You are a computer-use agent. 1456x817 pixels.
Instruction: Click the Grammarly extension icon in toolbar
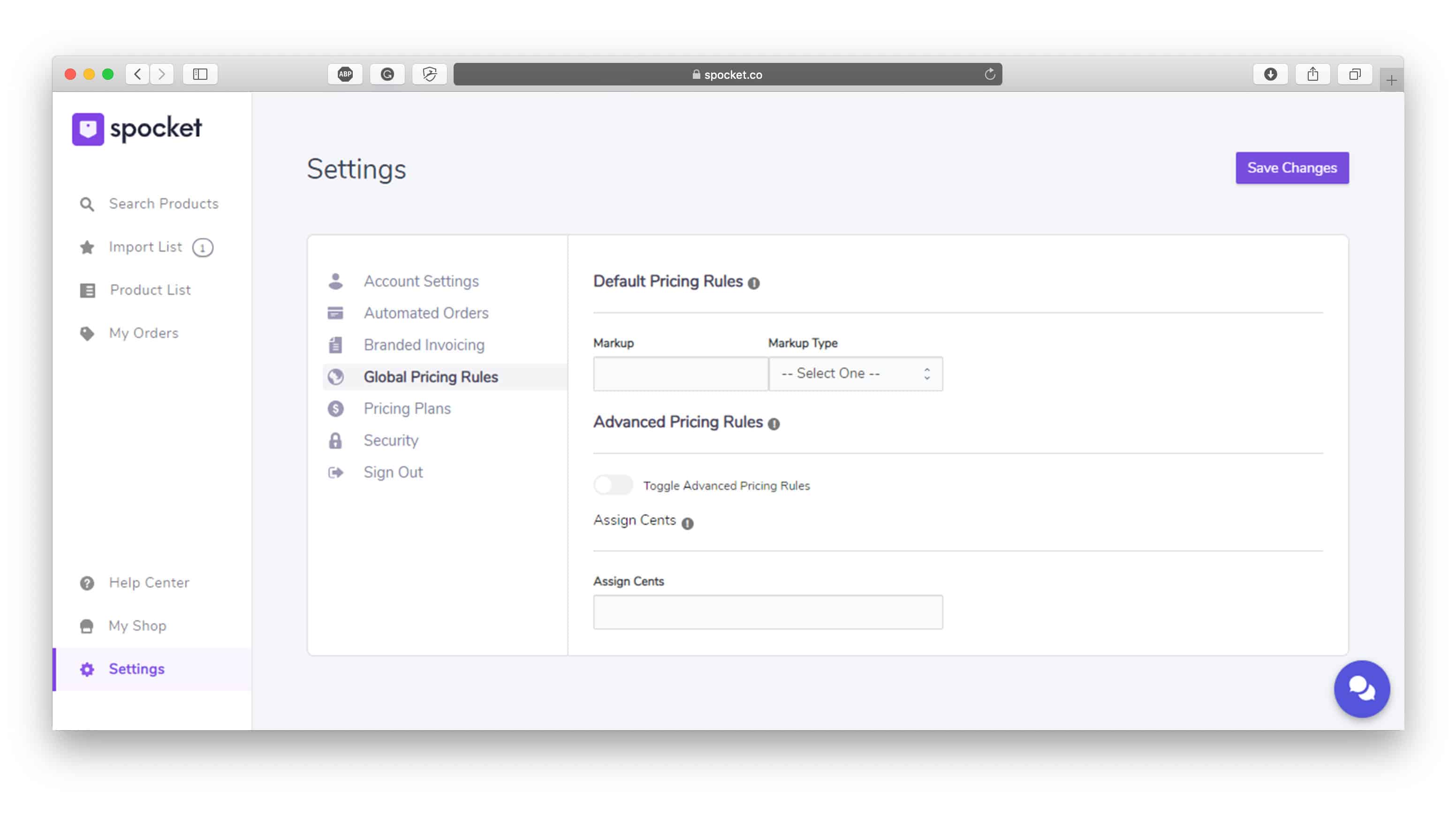click(387, 74)
